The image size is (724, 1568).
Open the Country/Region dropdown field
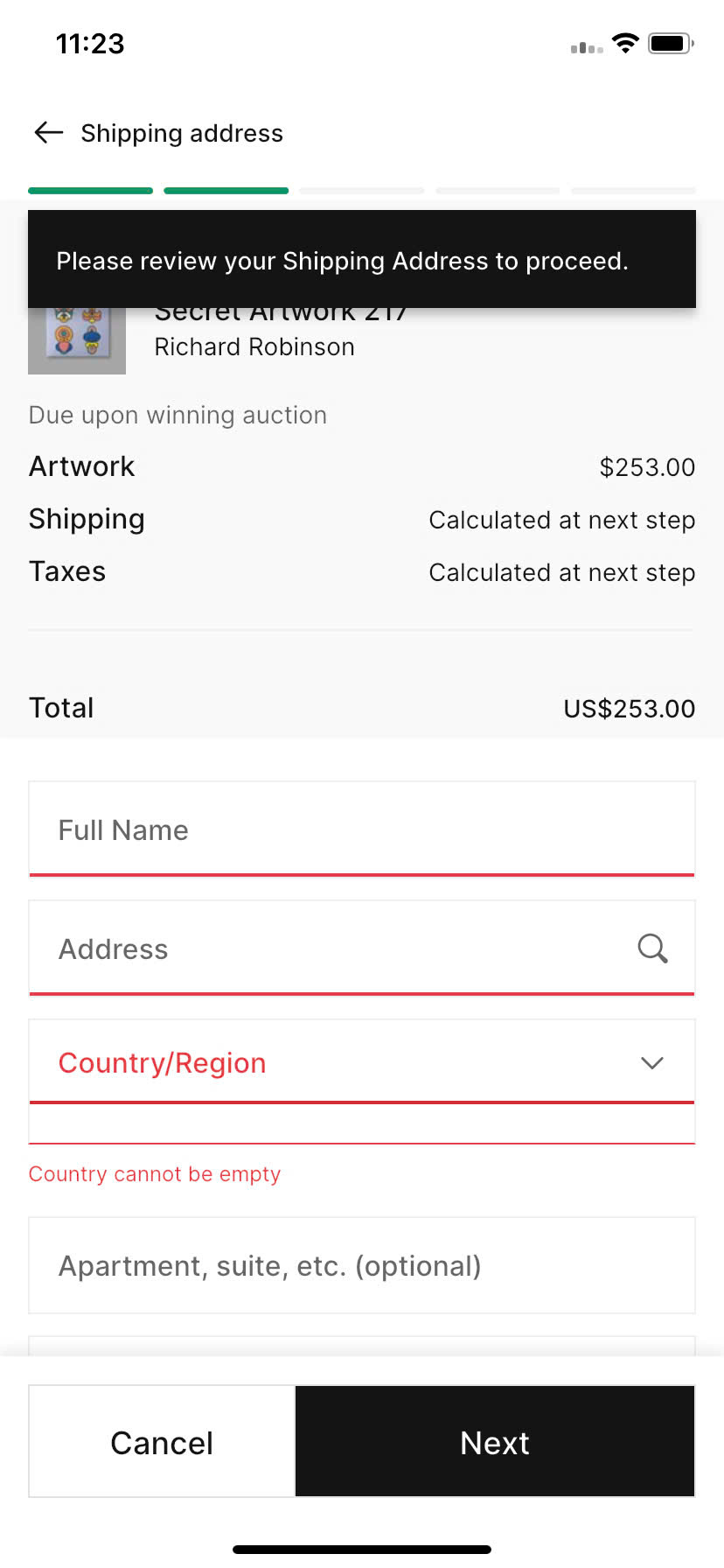click(x=362, y=1061)
